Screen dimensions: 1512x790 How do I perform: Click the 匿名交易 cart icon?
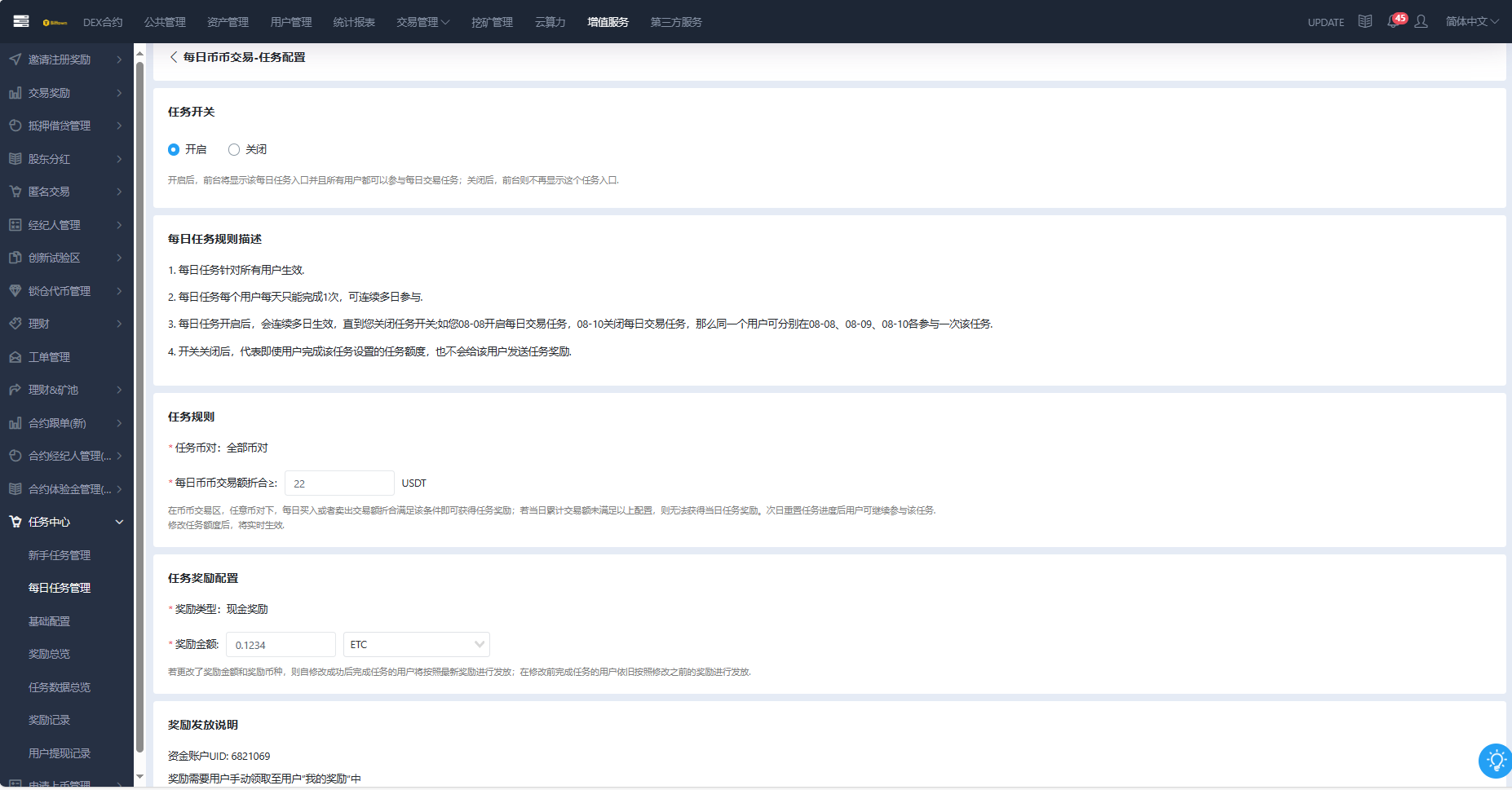(x=15, y=191)
